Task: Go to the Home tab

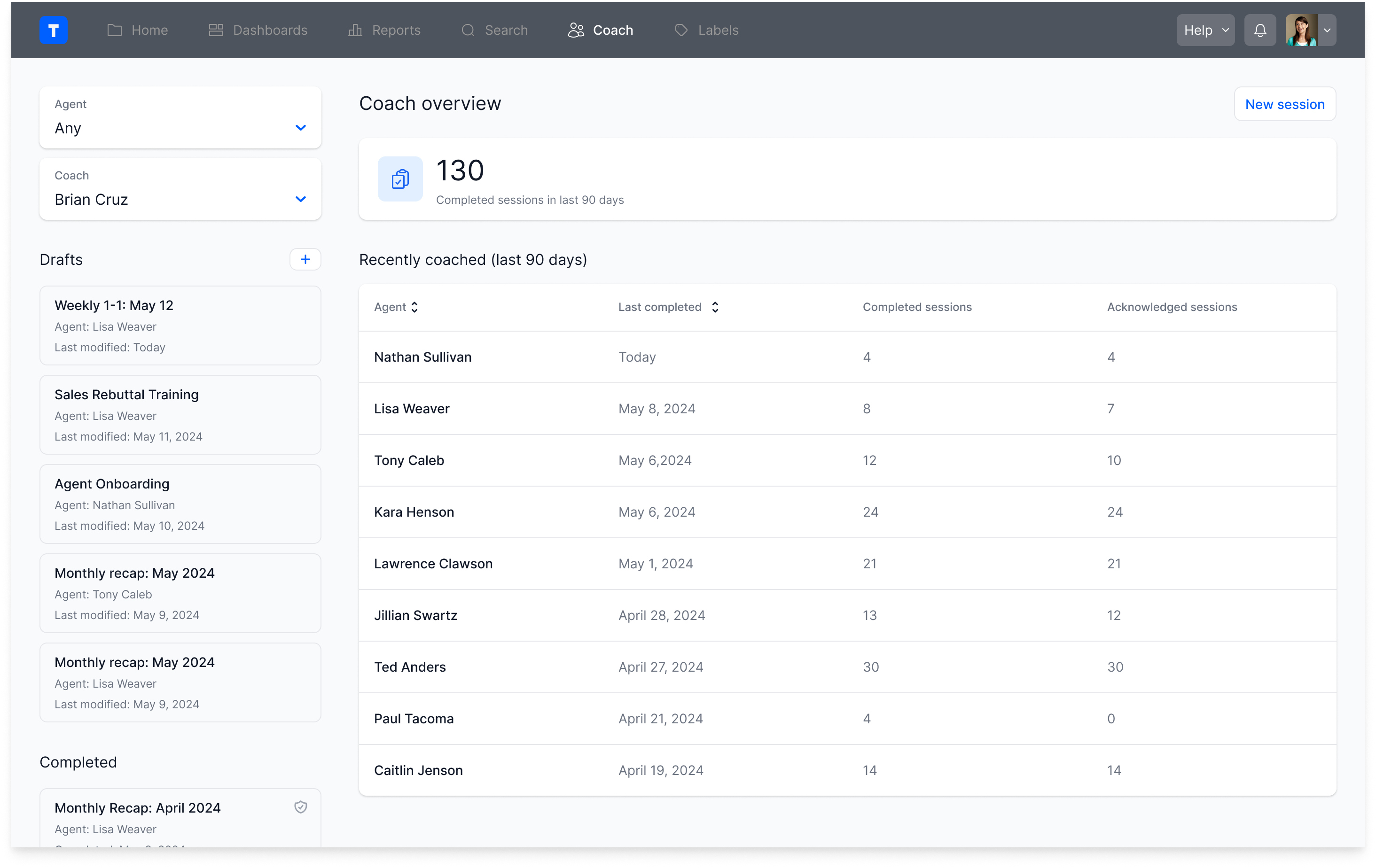Action: (x=138, y=30)
